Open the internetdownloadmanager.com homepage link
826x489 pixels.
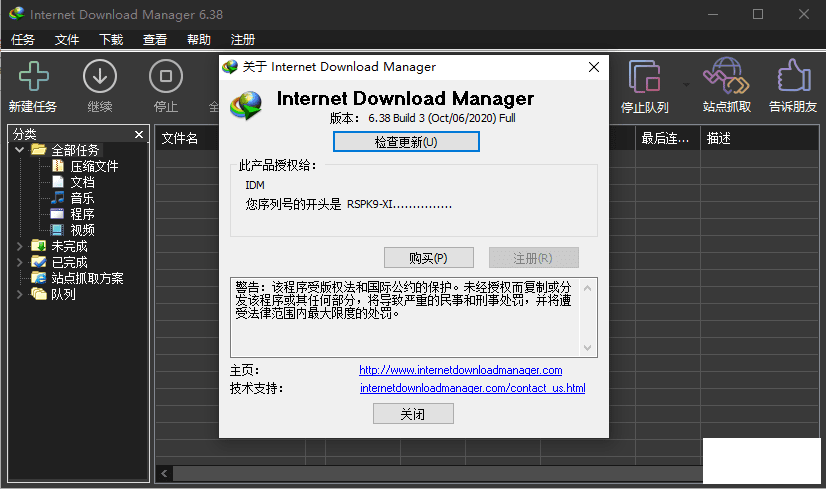[461, 370]
